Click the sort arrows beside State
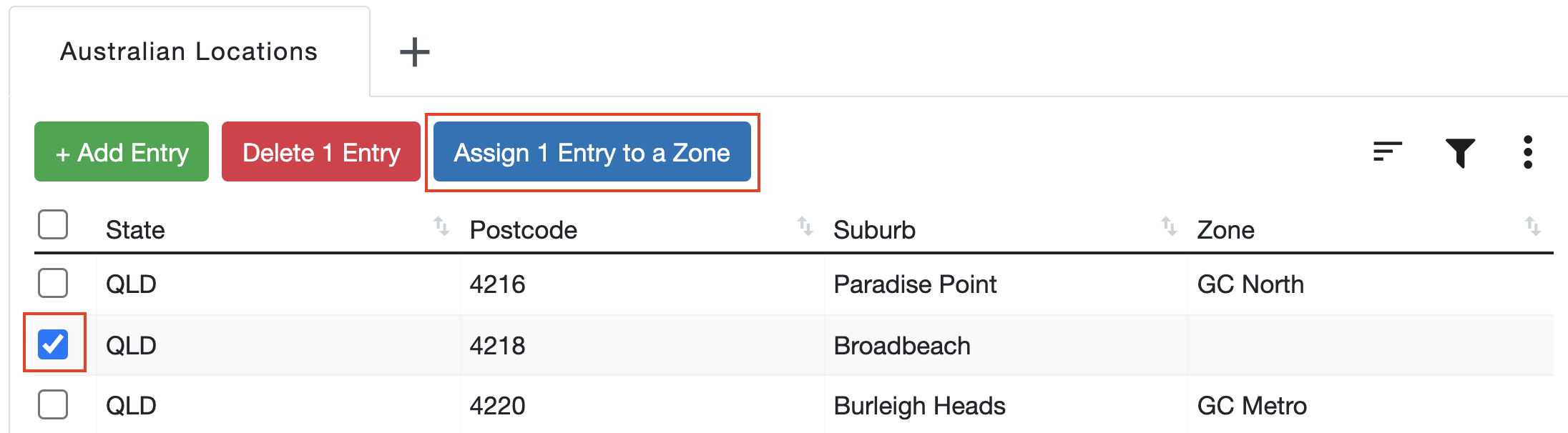 tap(441, 227)
